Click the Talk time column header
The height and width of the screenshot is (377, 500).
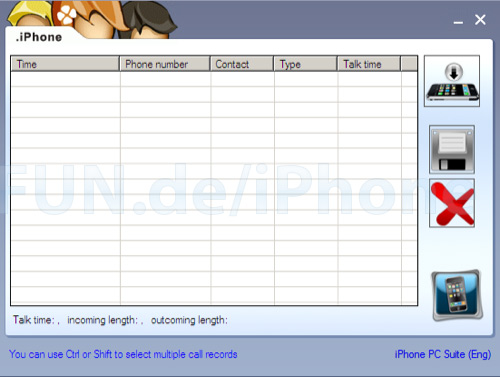click(369, 64)
